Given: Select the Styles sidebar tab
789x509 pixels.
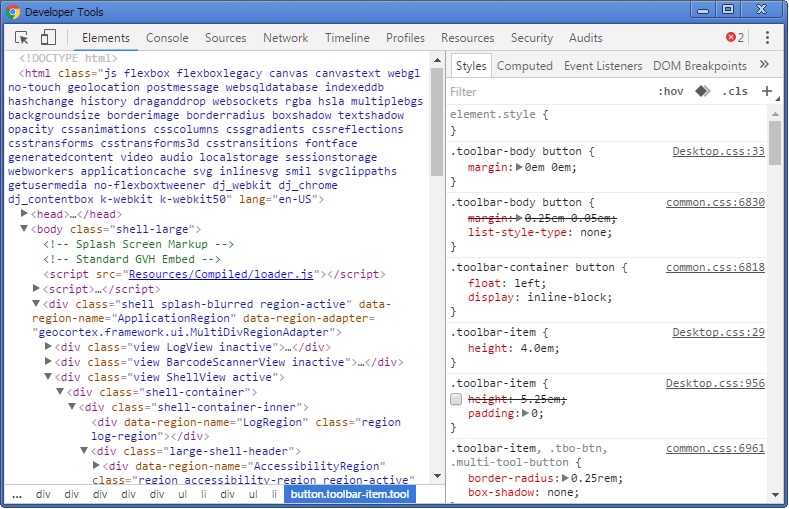Looking at the screenshot, I should point(471,65).
